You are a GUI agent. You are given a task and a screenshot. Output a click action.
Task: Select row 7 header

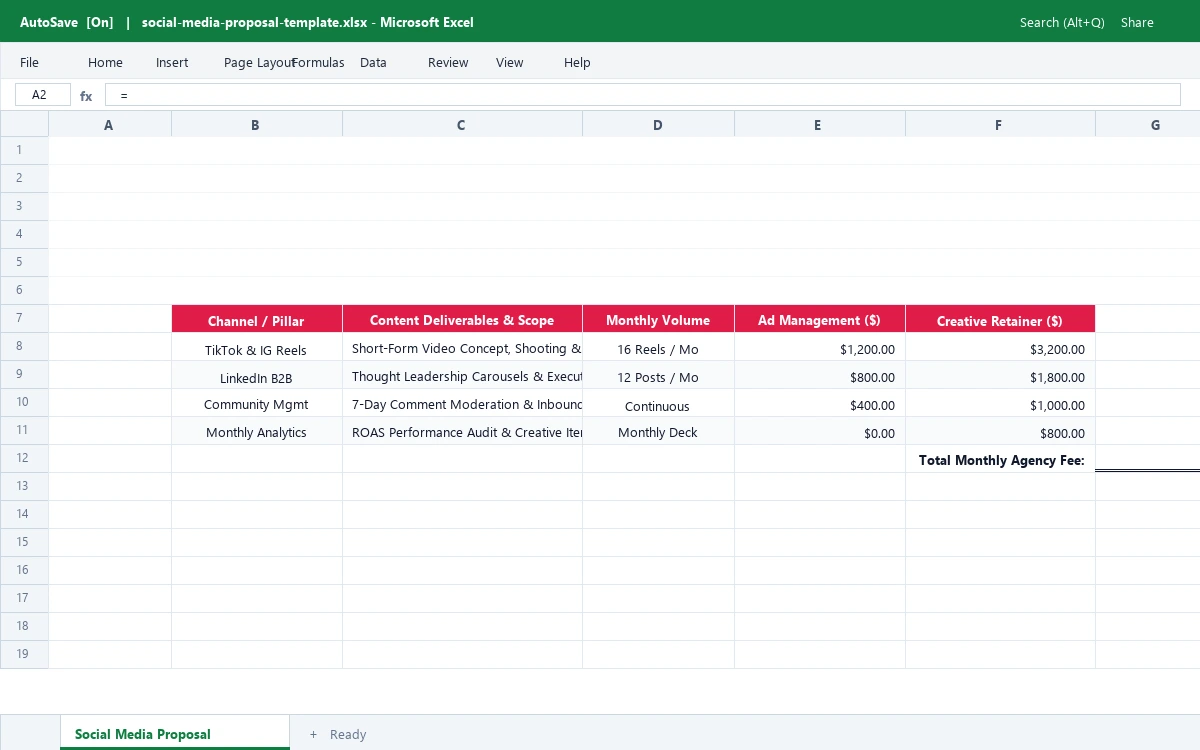pos(24,318)
